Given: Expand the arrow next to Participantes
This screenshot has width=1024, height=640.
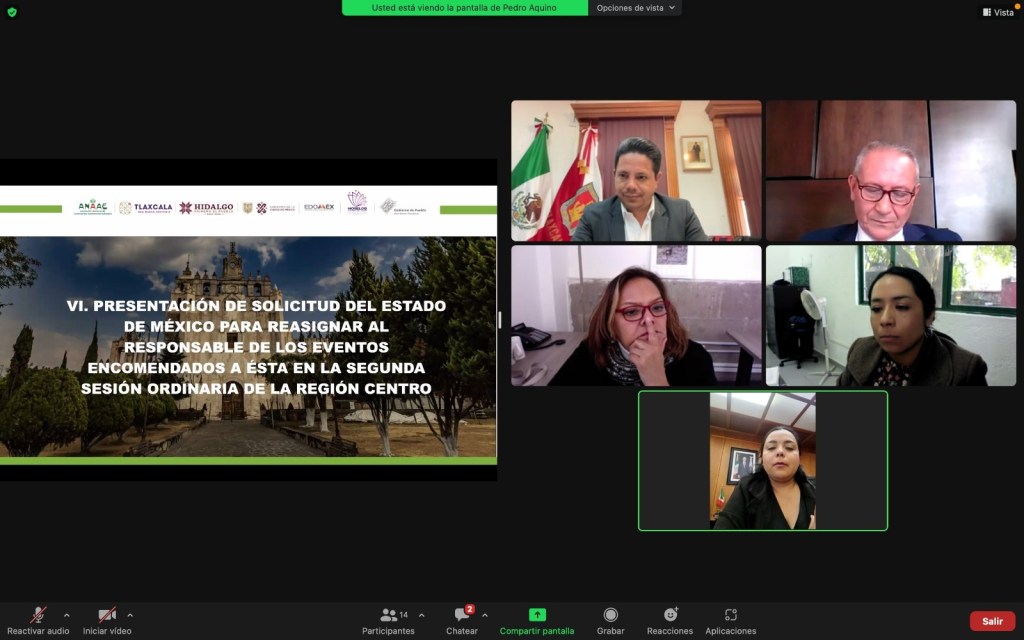Looking at the screenshot, I should [421, 615].
